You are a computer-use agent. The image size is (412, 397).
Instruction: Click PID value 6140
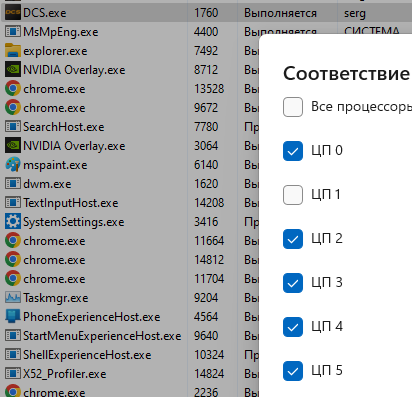click(x=206, y=165)
